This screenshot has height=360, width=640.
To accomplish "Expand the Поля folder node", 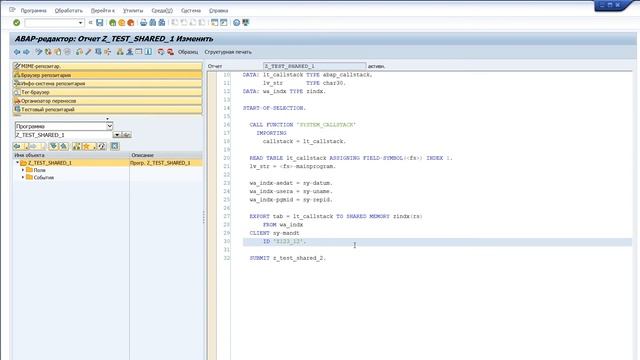I will 23,169.
